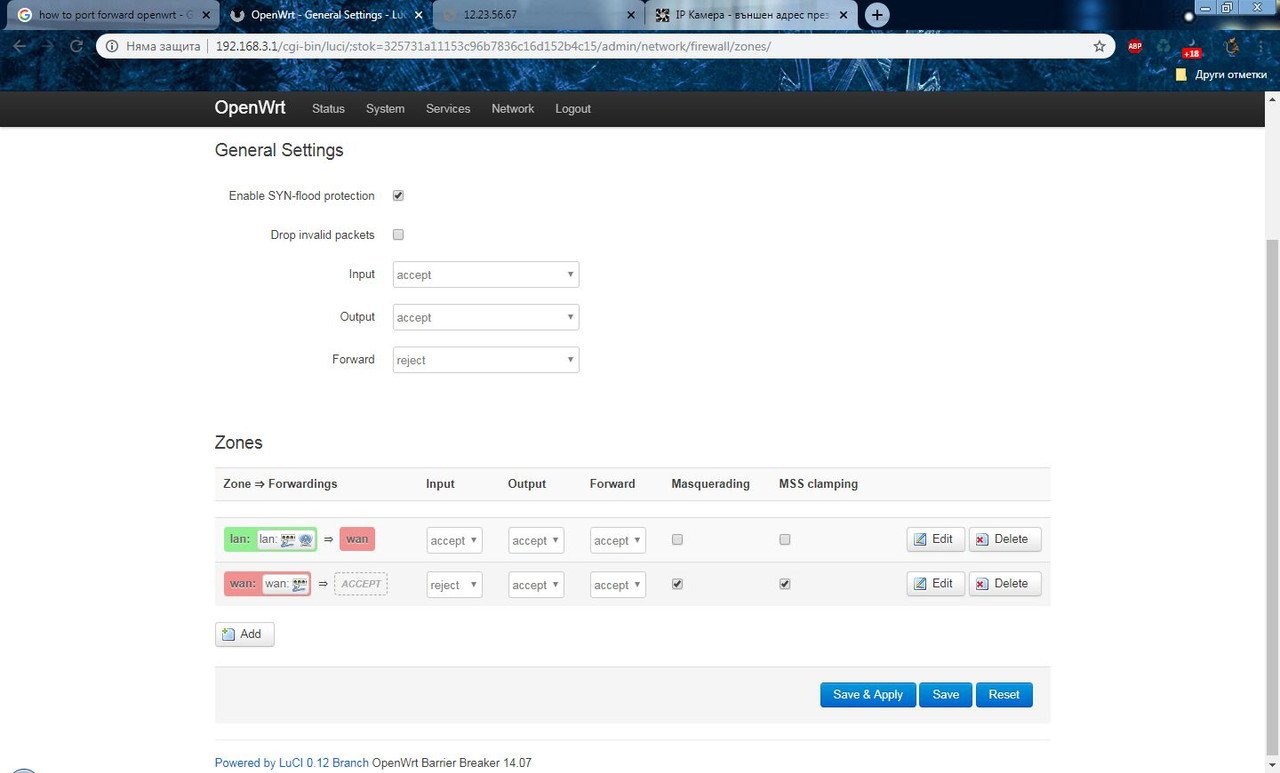Add a new firewall zone
The image size is (1280, 773).
(x=244, y=634)
